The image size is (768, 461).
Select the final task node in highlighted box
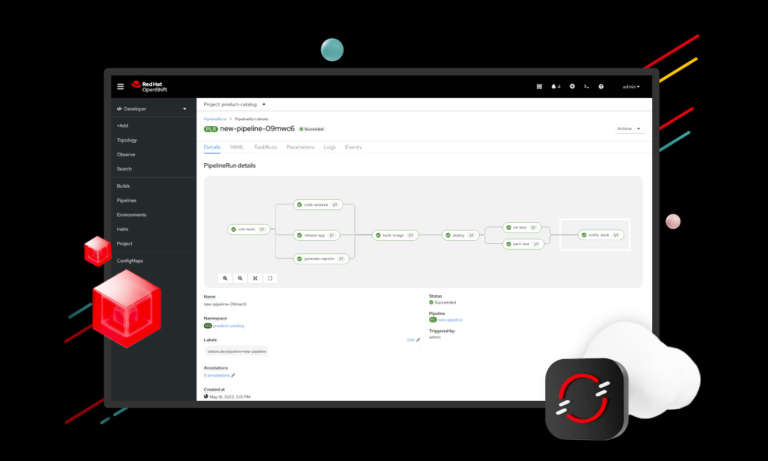(x=600, y=235)
